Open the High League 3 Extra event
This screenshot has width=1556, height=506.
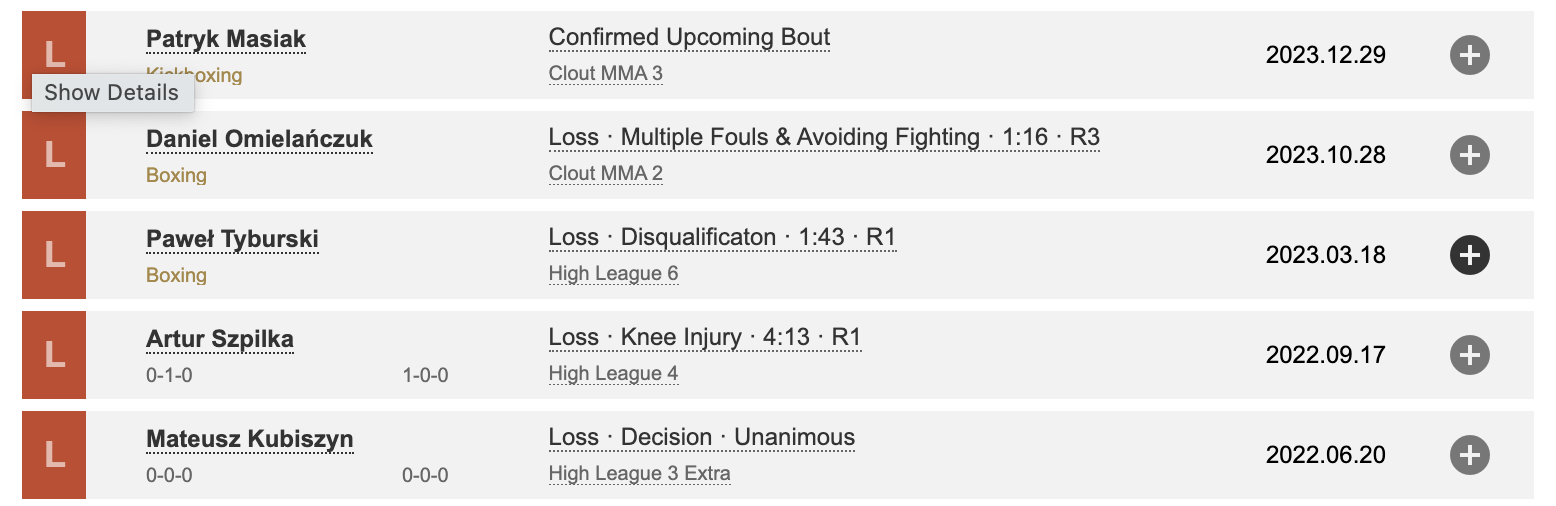click(639, 473)
